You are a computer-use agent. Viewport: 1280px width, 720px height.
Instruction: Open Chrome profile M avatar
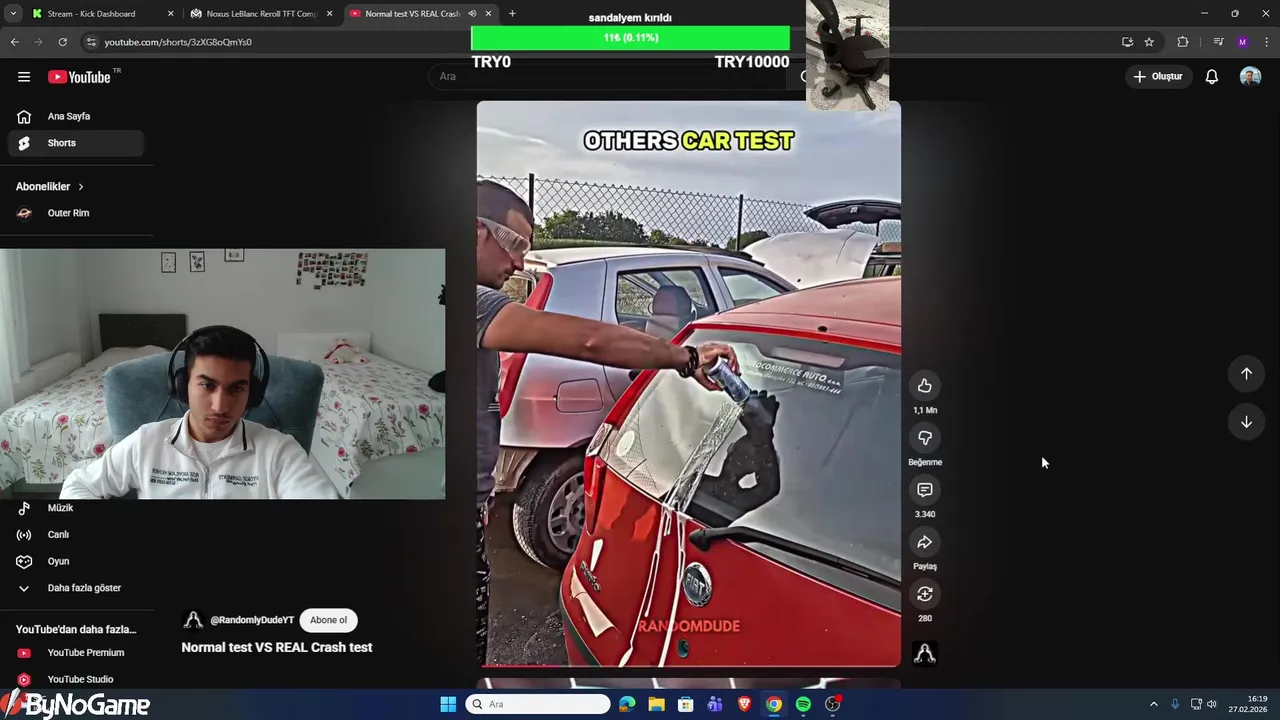(x=1242, y=42)
